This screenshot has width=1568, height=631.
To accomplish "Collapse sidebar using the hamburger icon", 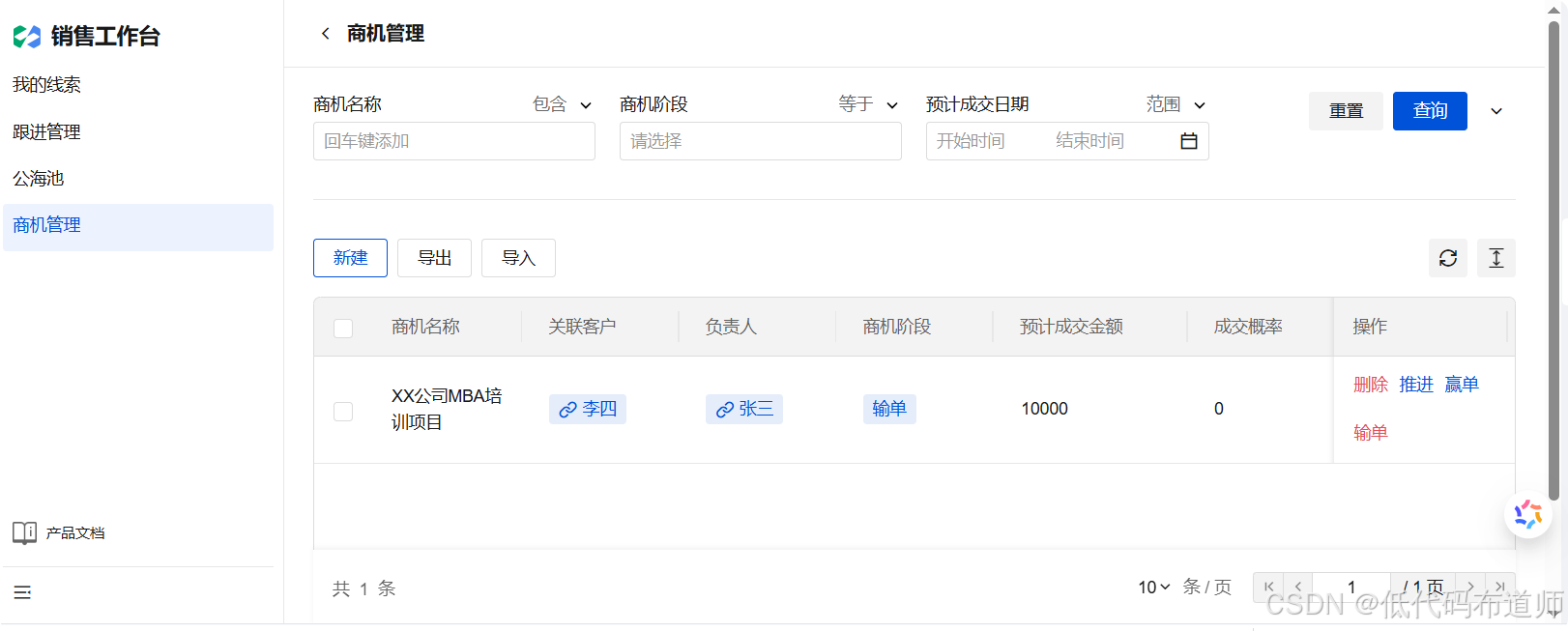I will pos(22,592).
